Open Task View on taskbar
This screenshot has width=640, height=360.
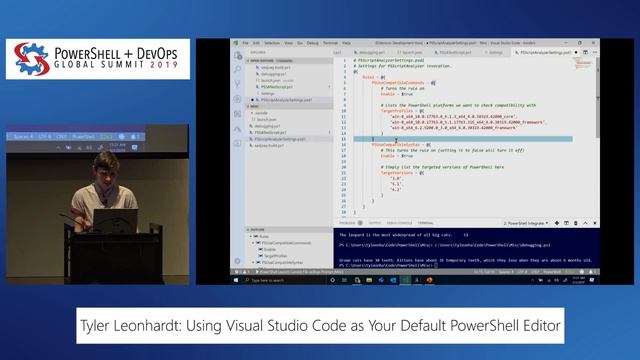click(x=344, y=280)
